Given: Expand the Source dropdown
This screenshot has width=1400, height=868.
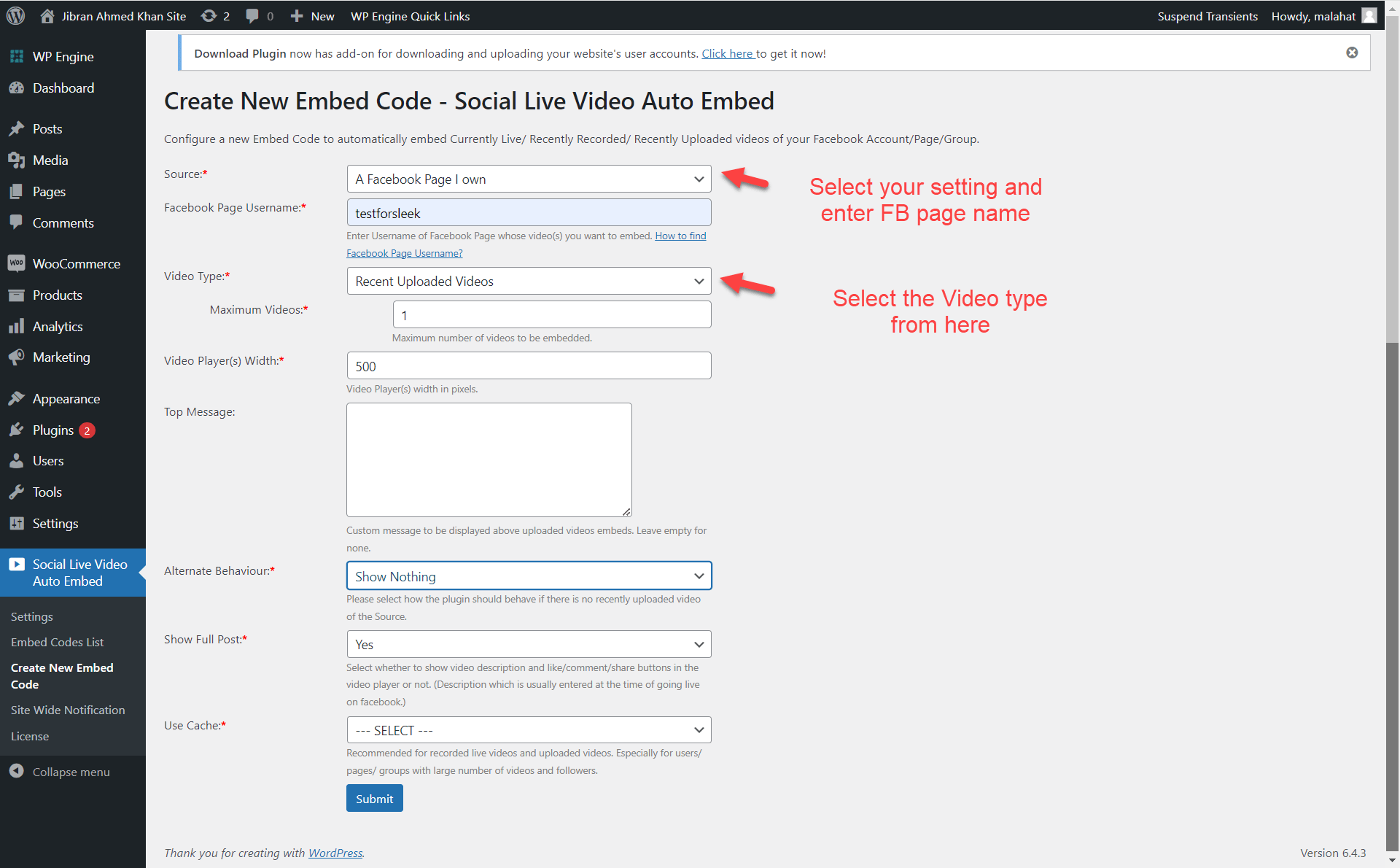Looking at the screenshot, I should click(x=529, y=179).
